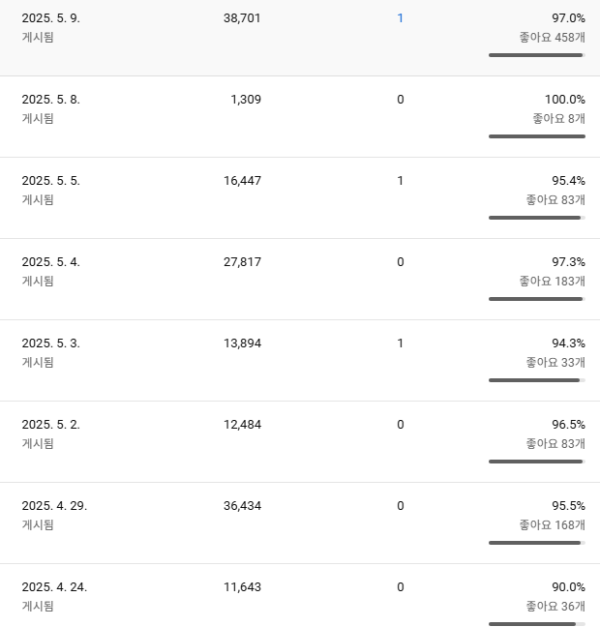Click the 95.4% like percentage

tap(568, 180)
